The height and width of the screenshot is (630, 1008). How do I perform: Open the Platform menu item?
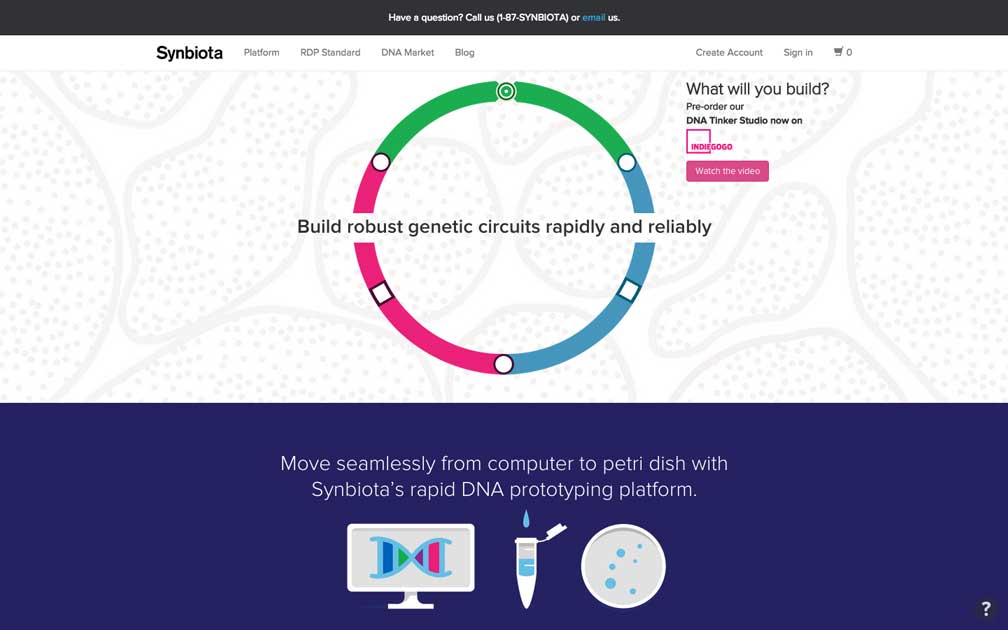tap(262, 53)
